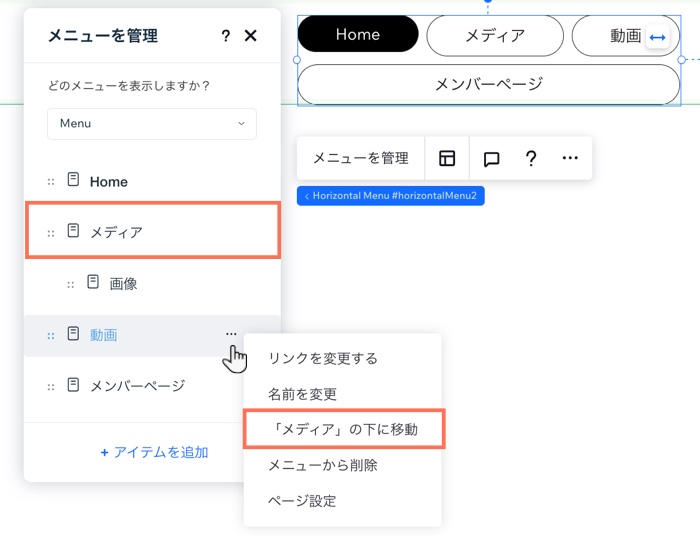This screenshot has height=536, width=700.
Task: Click the メニューを管理 panel title
Action: (103, 36)
